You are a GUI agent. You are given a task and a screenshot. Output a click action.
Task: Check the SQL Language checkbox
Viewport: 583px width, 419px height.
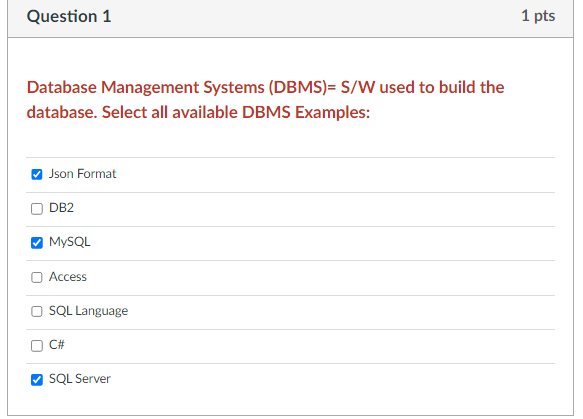(37, 311)
